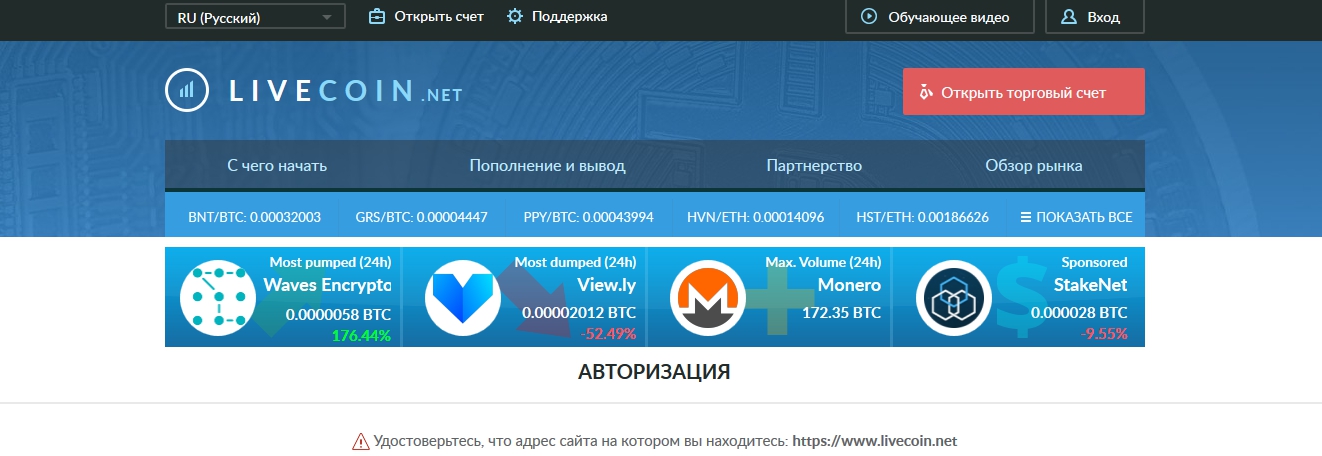Click the money bag icon in red button
This screenshot has height=456, width=1322.
coord(926,92)
